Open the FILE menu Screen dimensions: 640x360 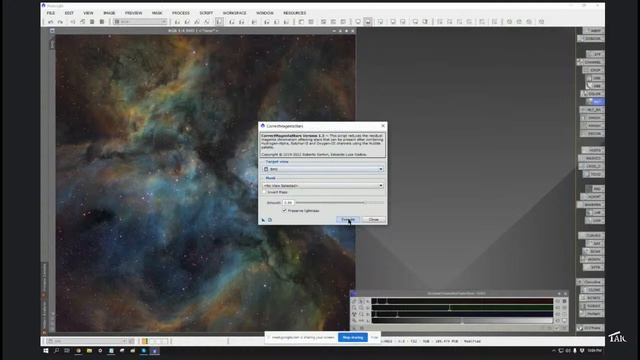click(x=51, y=13)
